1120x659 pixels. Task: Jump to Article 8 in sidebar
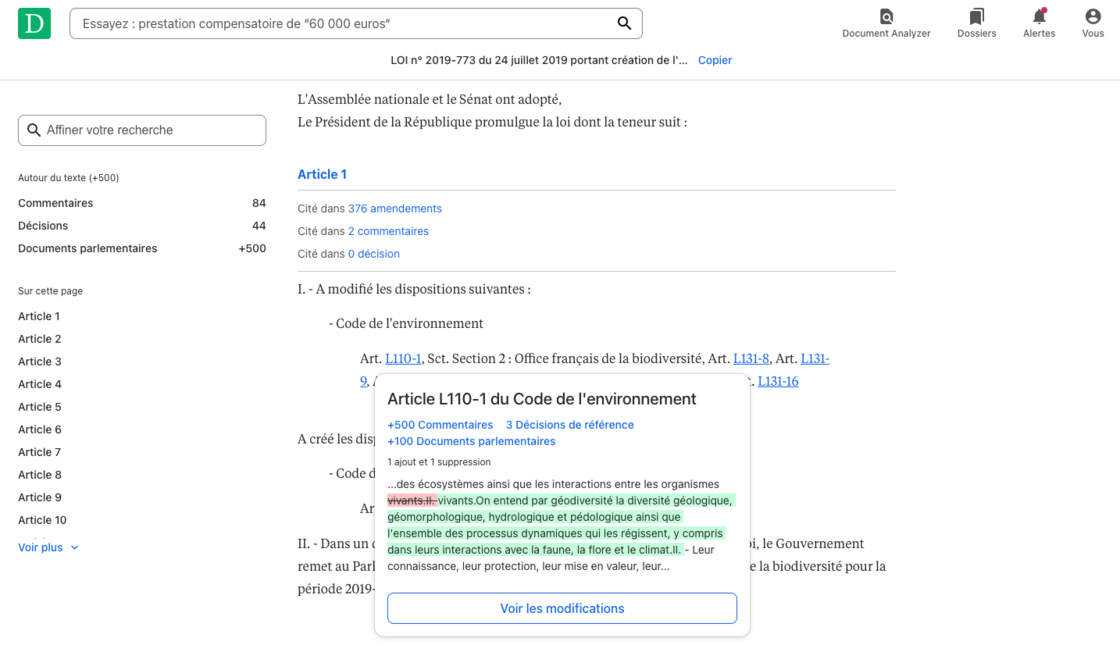point(39,475)
